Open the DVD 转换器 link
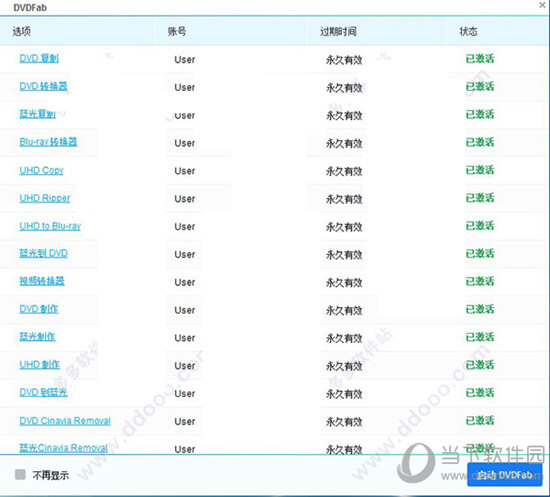The height and width of the screenshot is (497, 550). point(43,86)
